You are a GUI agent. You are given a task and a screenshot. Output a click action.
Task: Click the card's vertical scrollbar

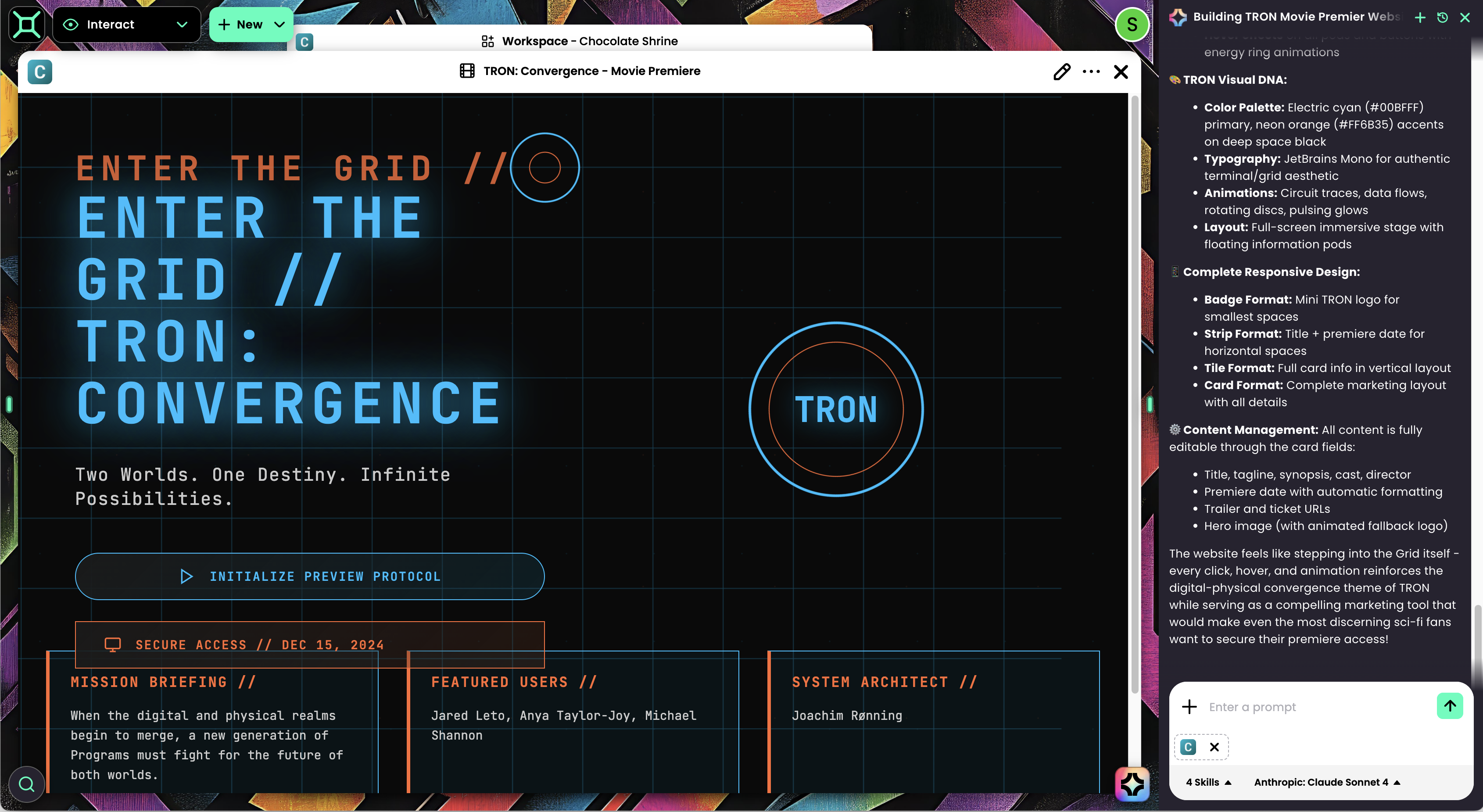pos(1135,394)
